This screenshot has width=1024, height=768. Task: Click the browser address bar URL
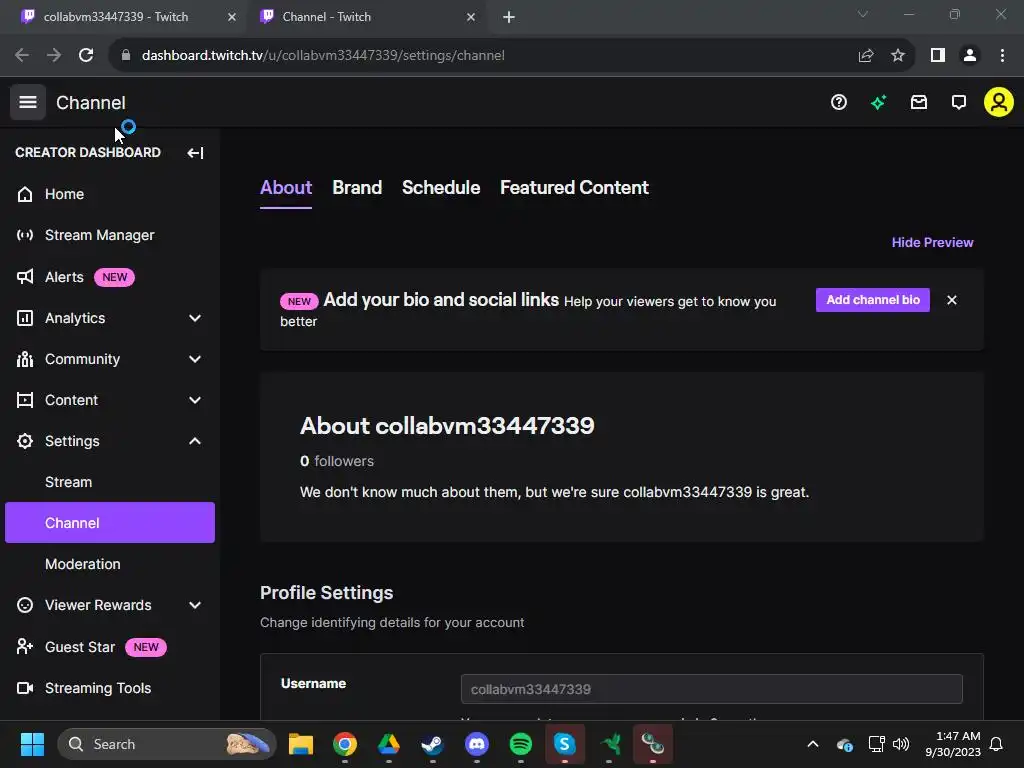tap(323, 56)
